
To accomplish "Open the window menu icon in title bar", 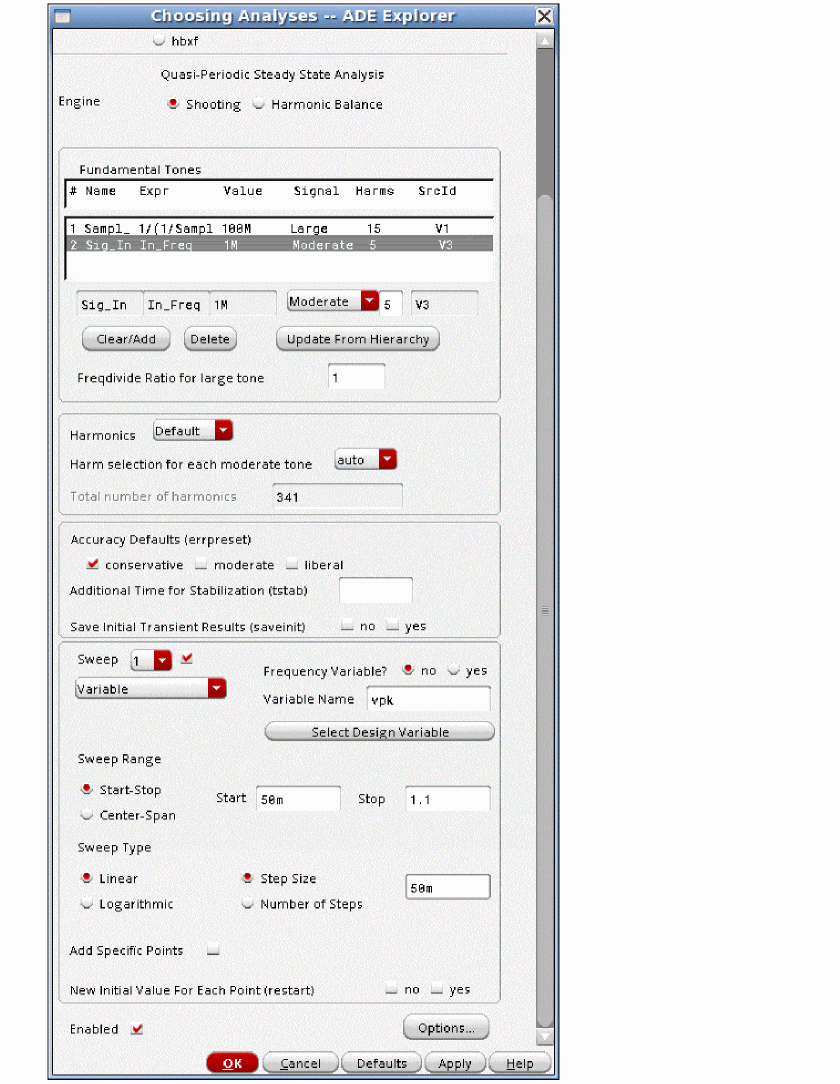I will [61, 16].
